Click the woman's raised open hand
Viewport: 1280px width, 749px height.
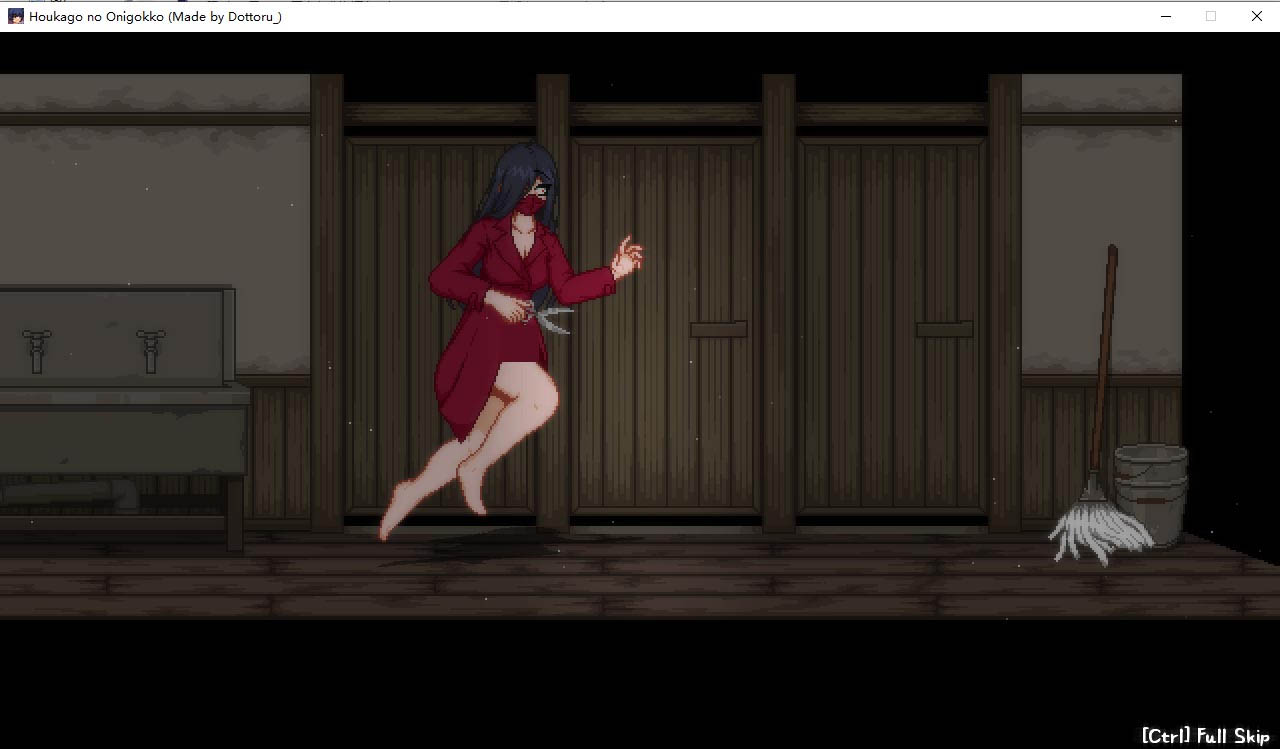pos(627,258)
